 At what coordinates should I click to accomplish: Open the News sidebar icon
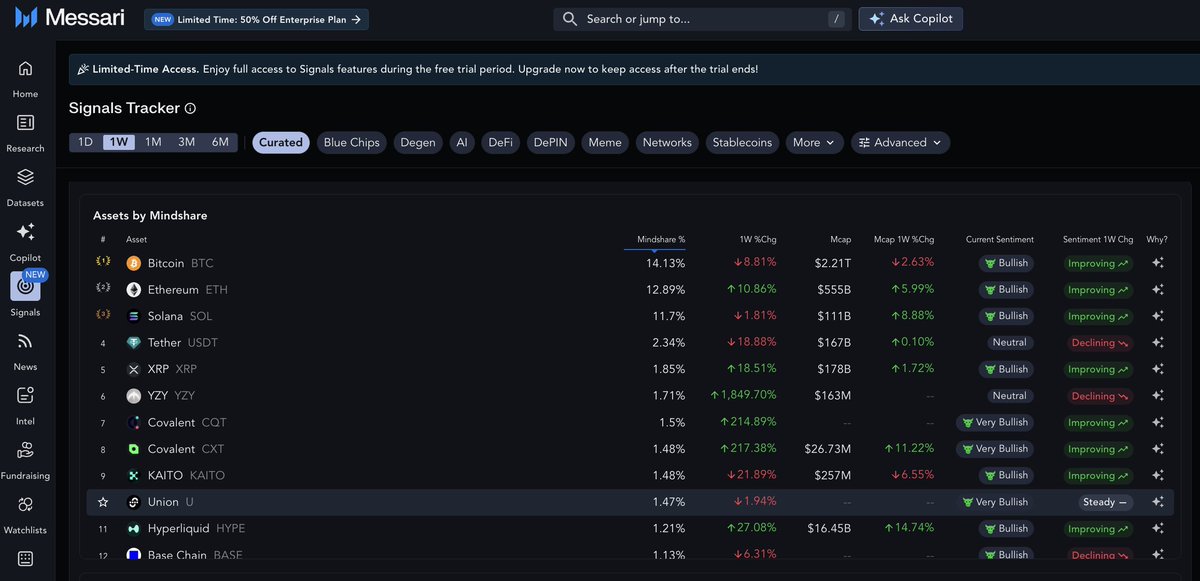25,341
